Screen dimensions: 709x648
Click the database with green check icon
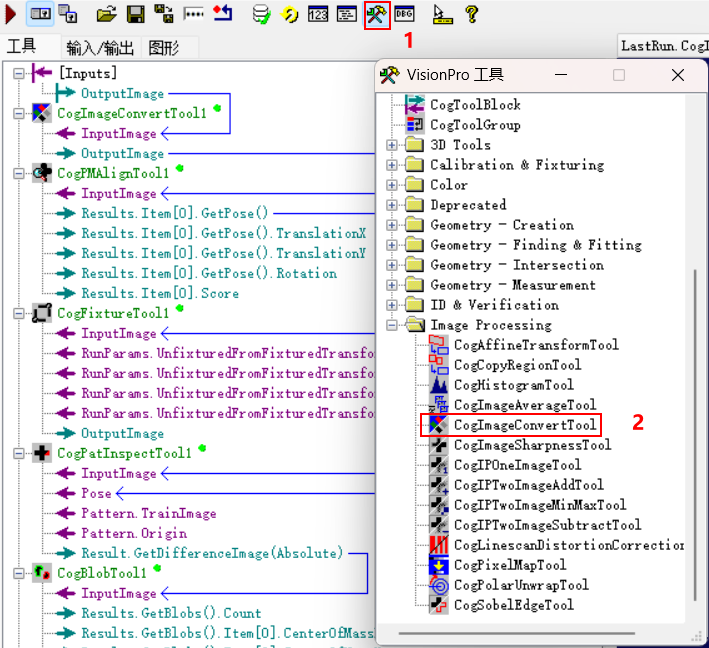[261, 14]
